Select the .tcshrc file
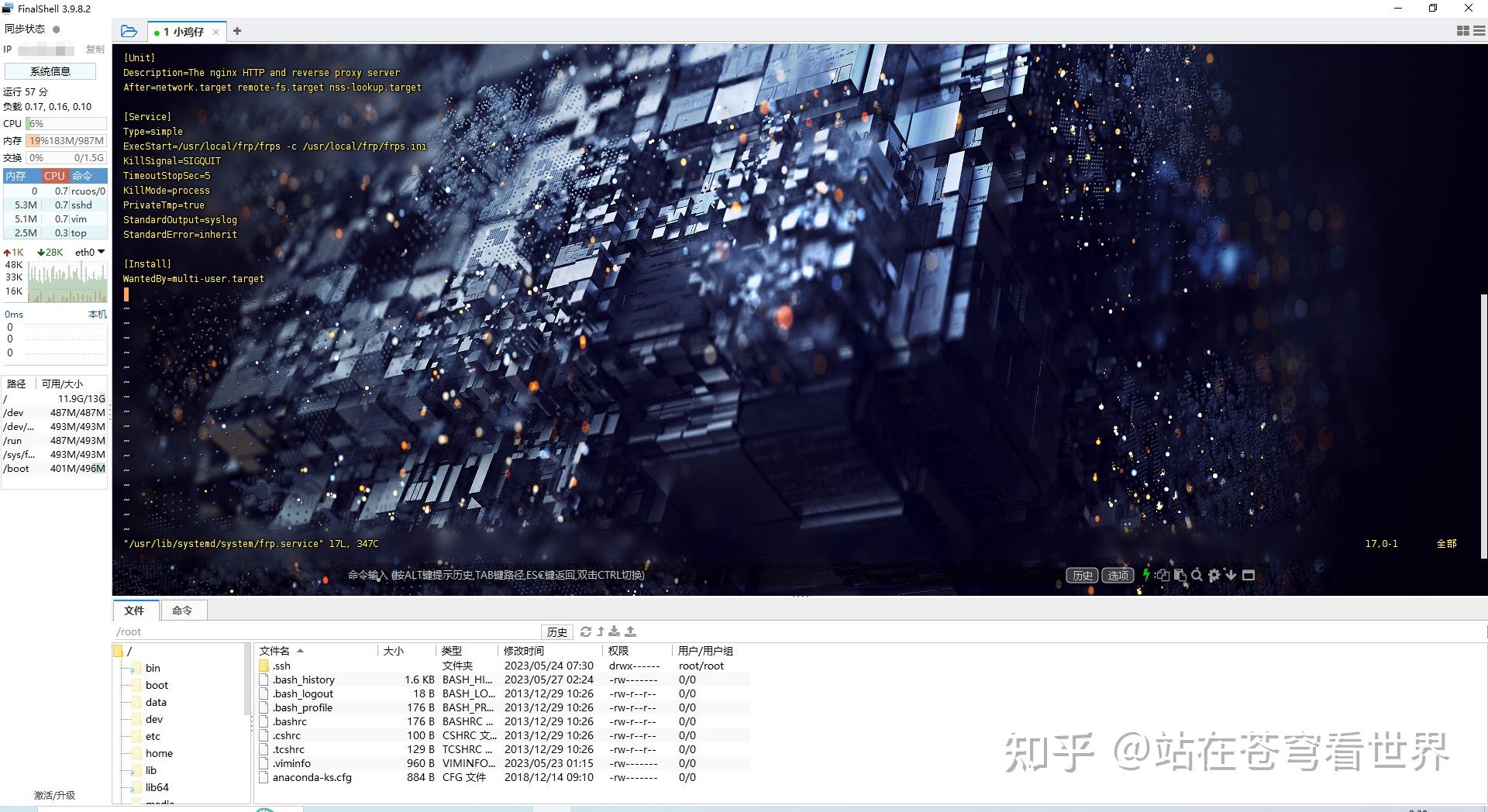Screen dimensions: 1488x812 503,749
